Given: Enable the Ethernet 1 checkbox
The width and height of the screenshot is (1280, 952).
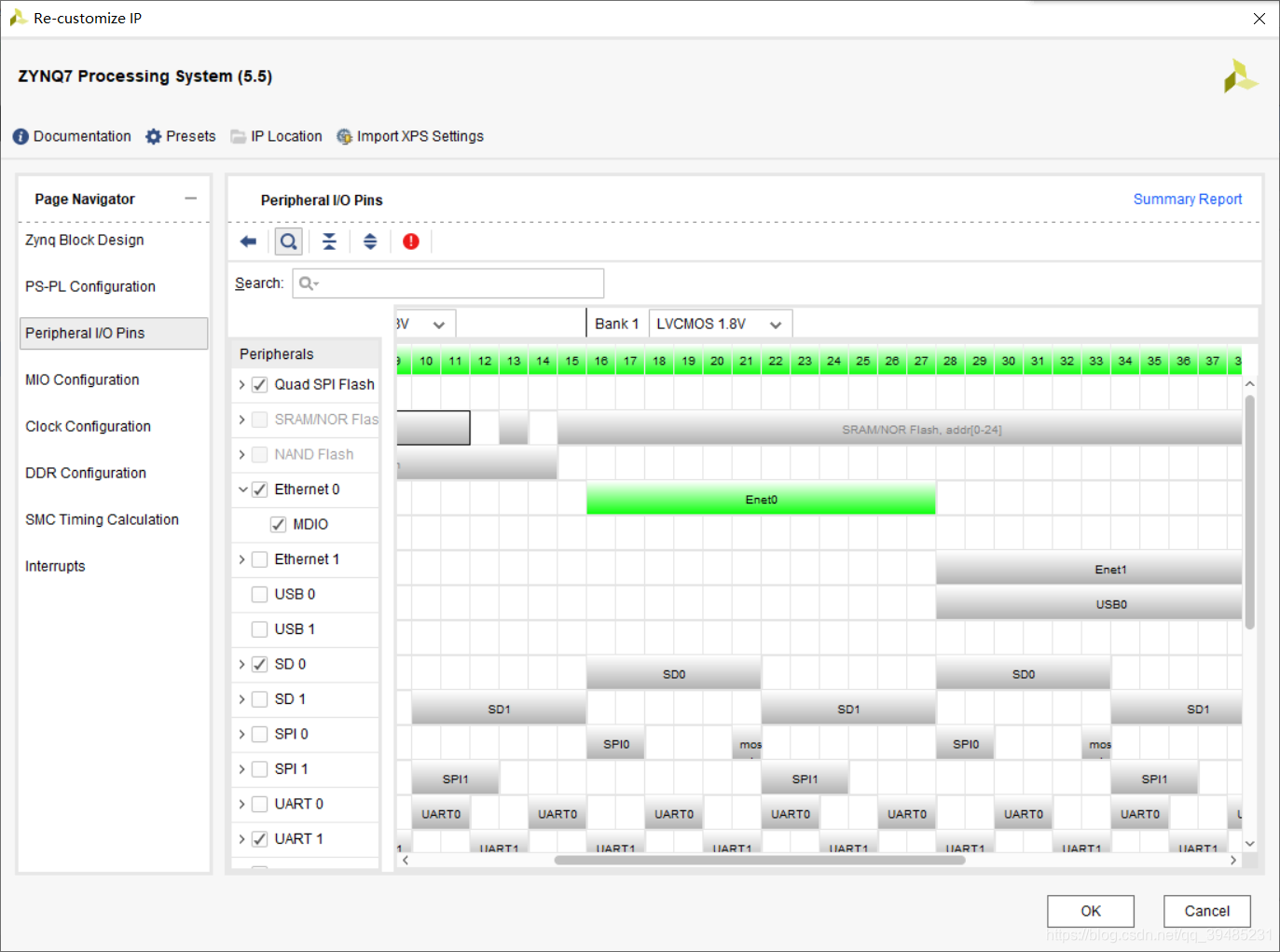Looking at the screenshot, I should click(260, 559).
